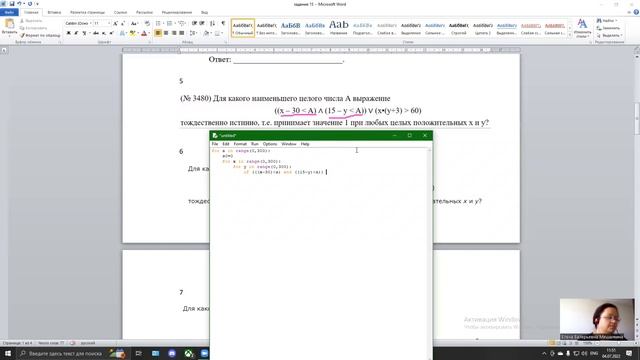The image size is (640, 360).
Task: Open the font size combo box
Action: point(102,24)
